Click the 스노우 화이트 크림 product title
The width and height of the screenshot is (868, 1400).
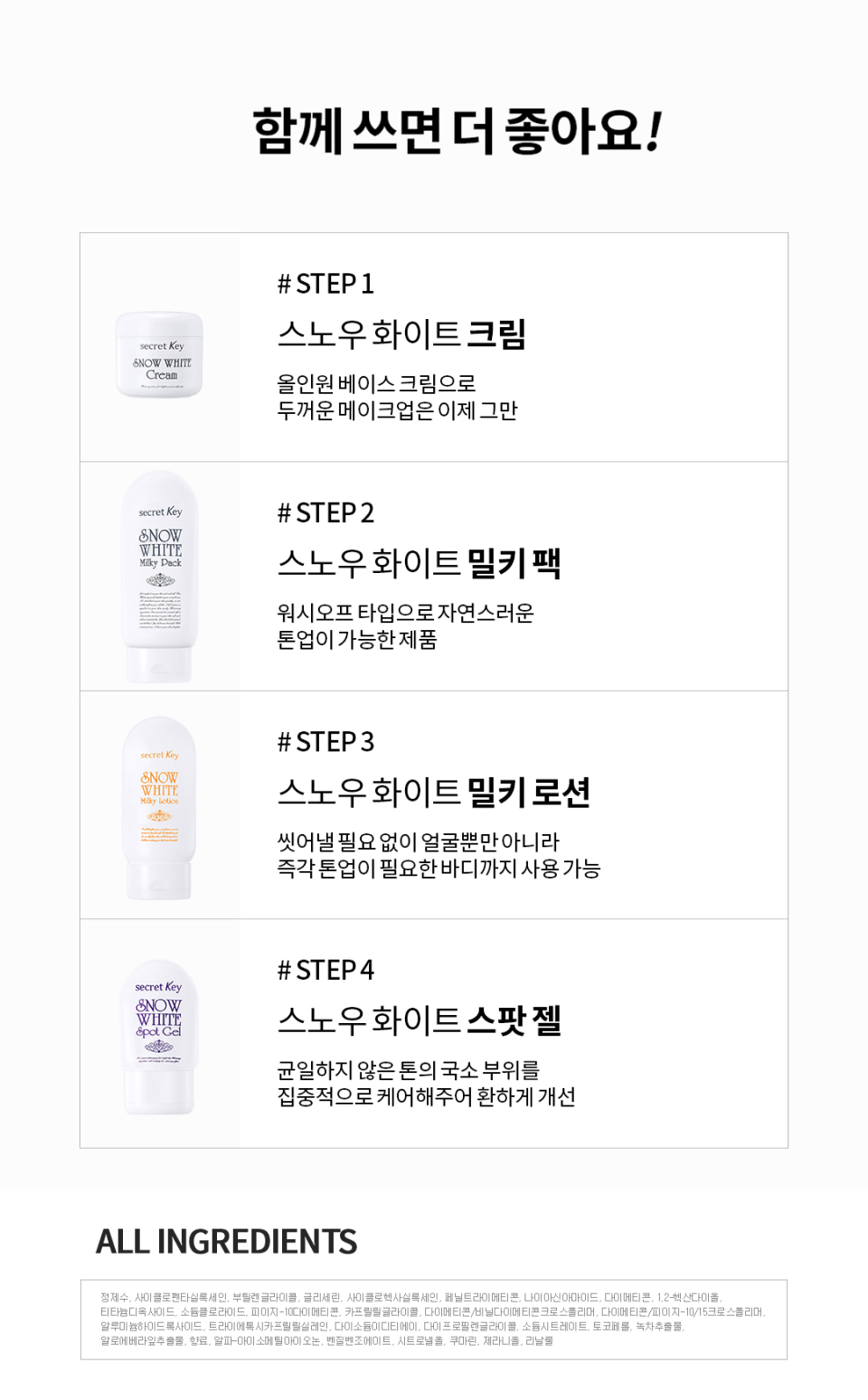[x=401, y=334]
